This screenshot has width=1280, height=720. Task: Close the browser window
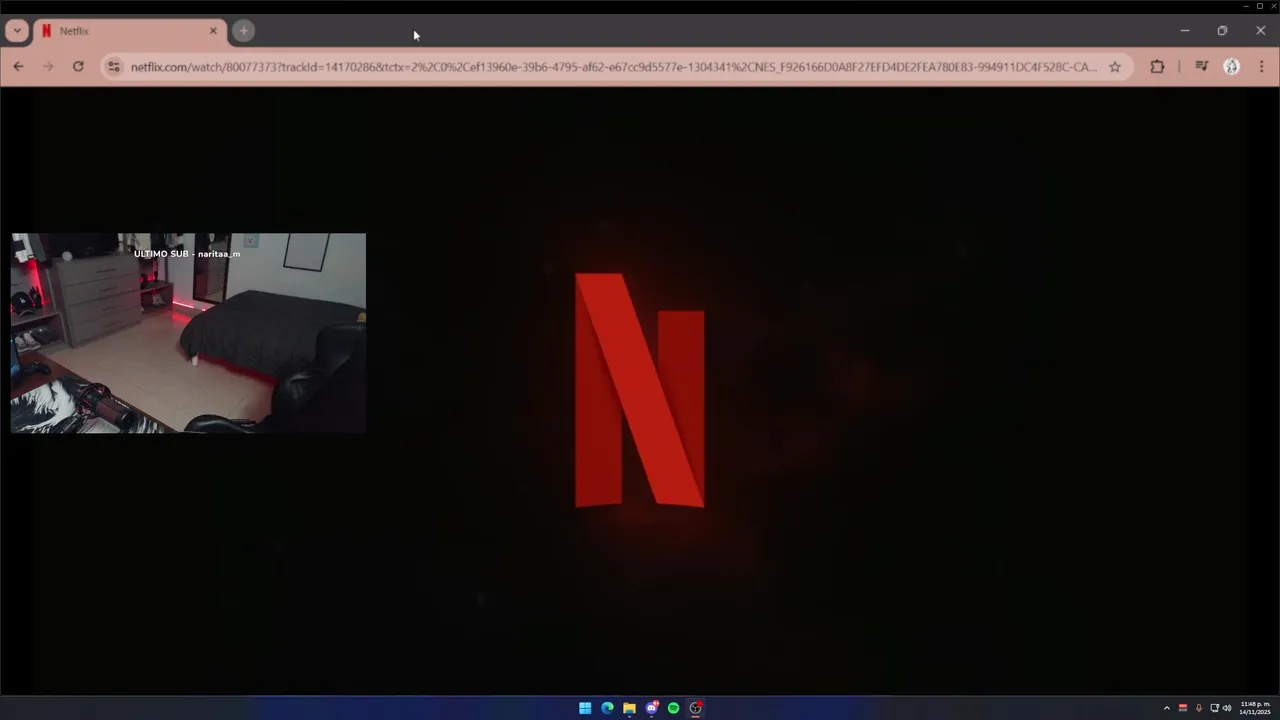tap(1260, 31)
